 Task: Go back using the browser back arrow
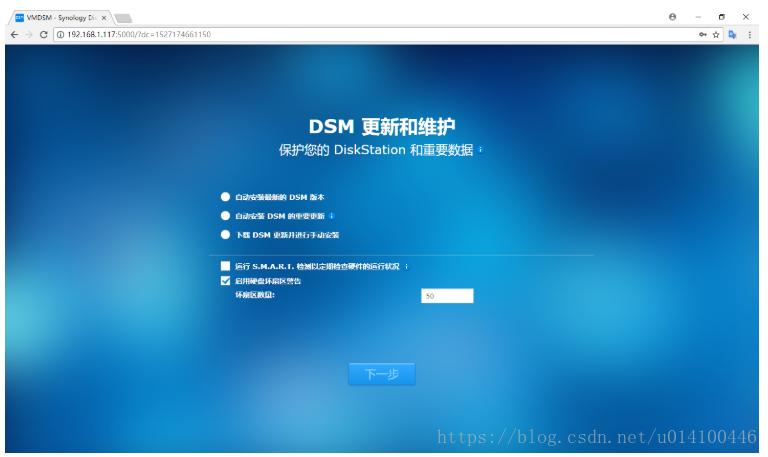click(14, 35)
